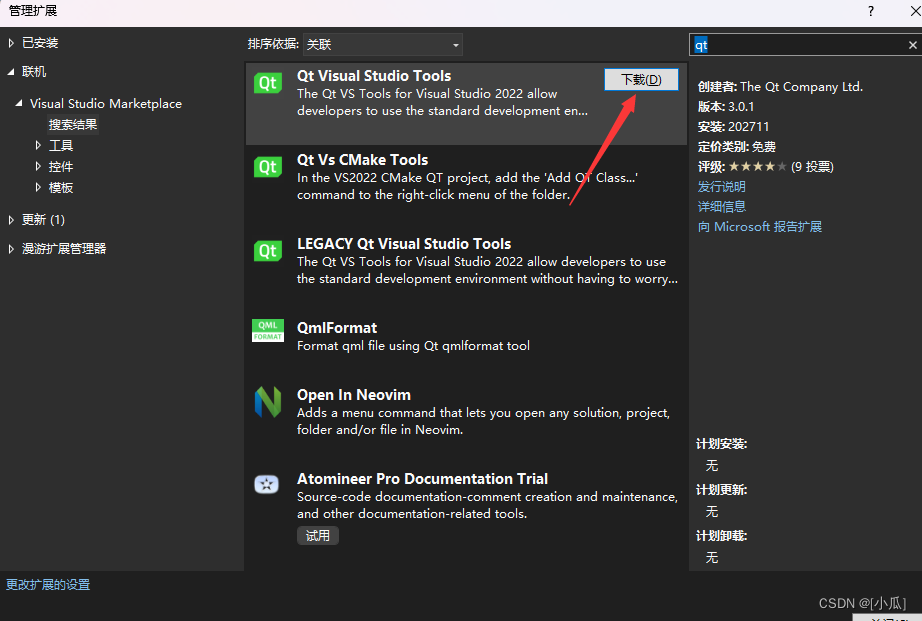Click the LEGACY Qt Visual Studio Tools icon
The width and height of the screenshot is (922, 621).
coord(268,251)
